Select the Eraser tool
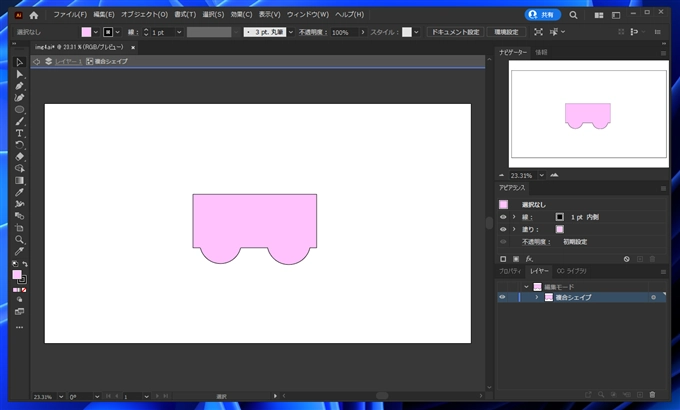 click(19, 157)
